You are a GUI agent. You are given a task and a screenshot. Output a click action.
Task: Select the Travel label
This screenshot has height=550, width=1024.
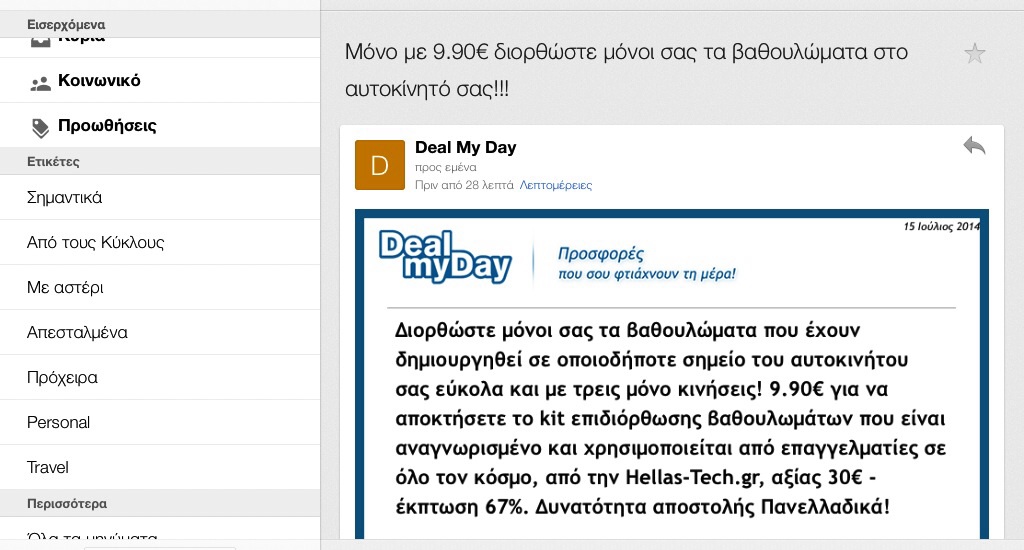pyautogui.click(x=160, y=468)
